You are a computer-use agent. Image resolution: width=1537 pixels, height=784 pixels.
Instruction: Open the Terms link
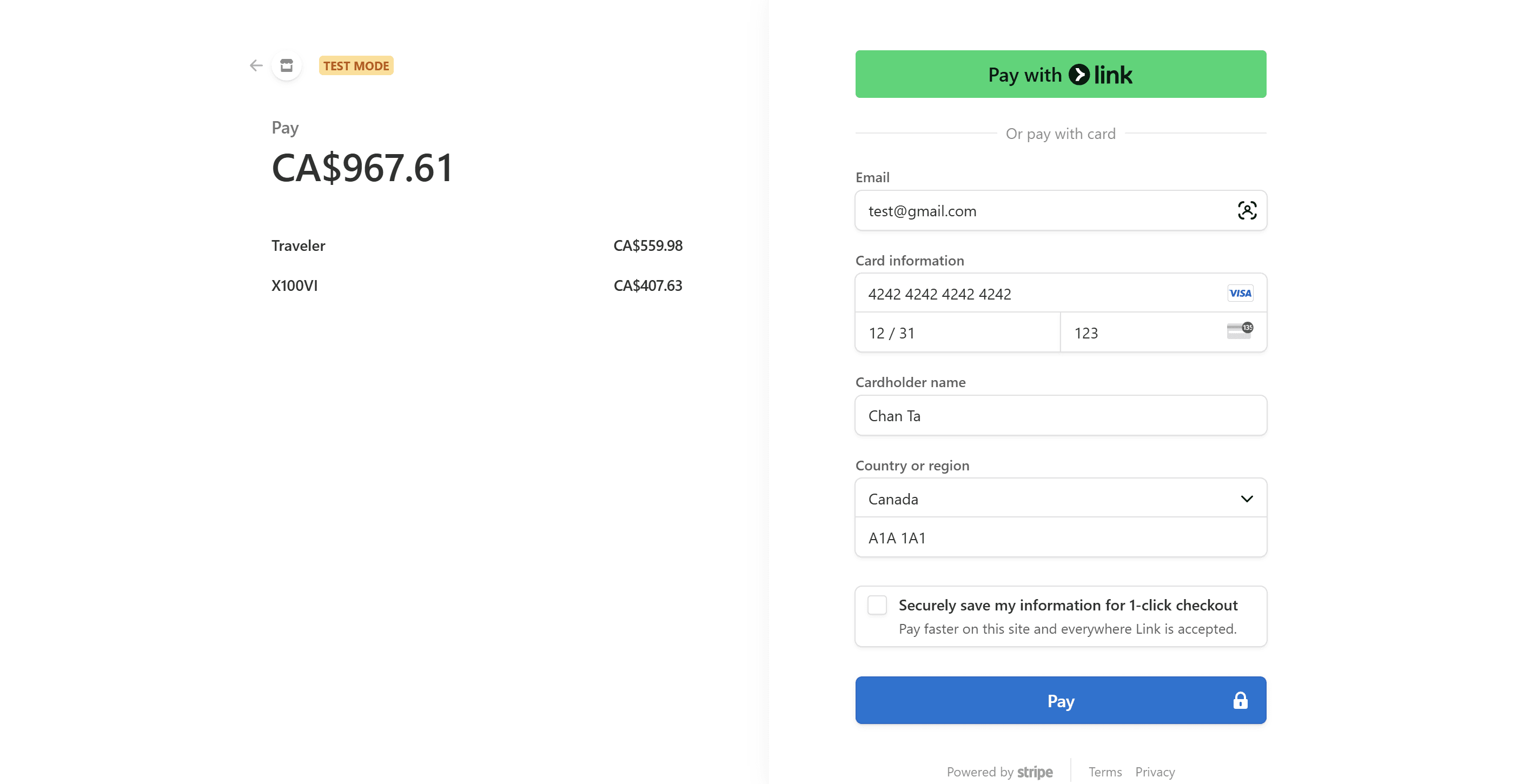[x=1104, y=772]
